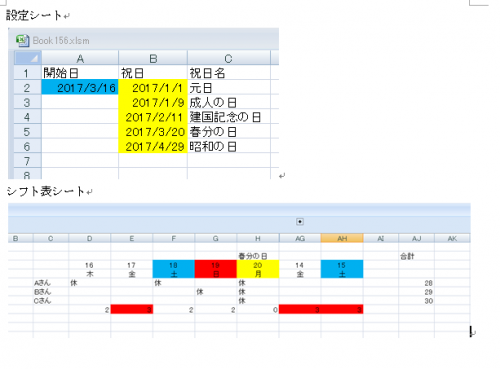
Task: Select the yellow 2017/3/20 cell
Action: [x=153, y=131]
